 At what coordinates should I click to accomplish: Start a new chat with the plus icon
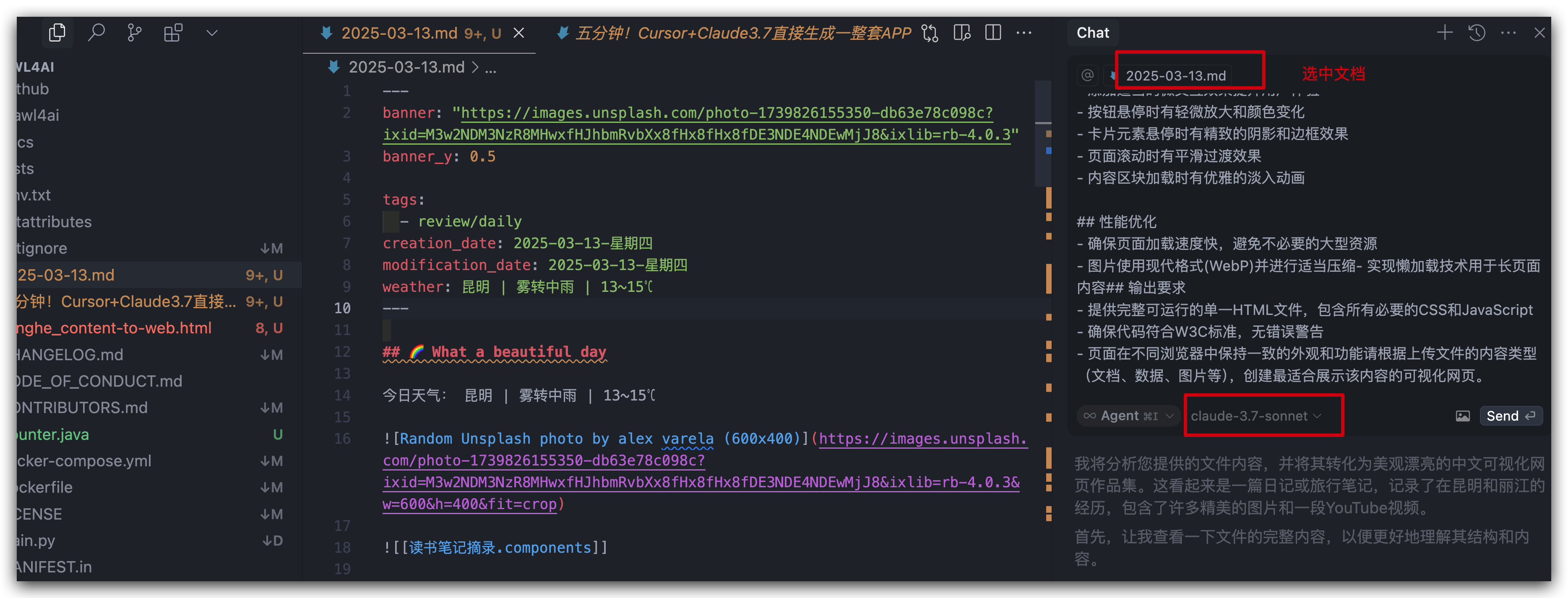(x=1444, y=32)
